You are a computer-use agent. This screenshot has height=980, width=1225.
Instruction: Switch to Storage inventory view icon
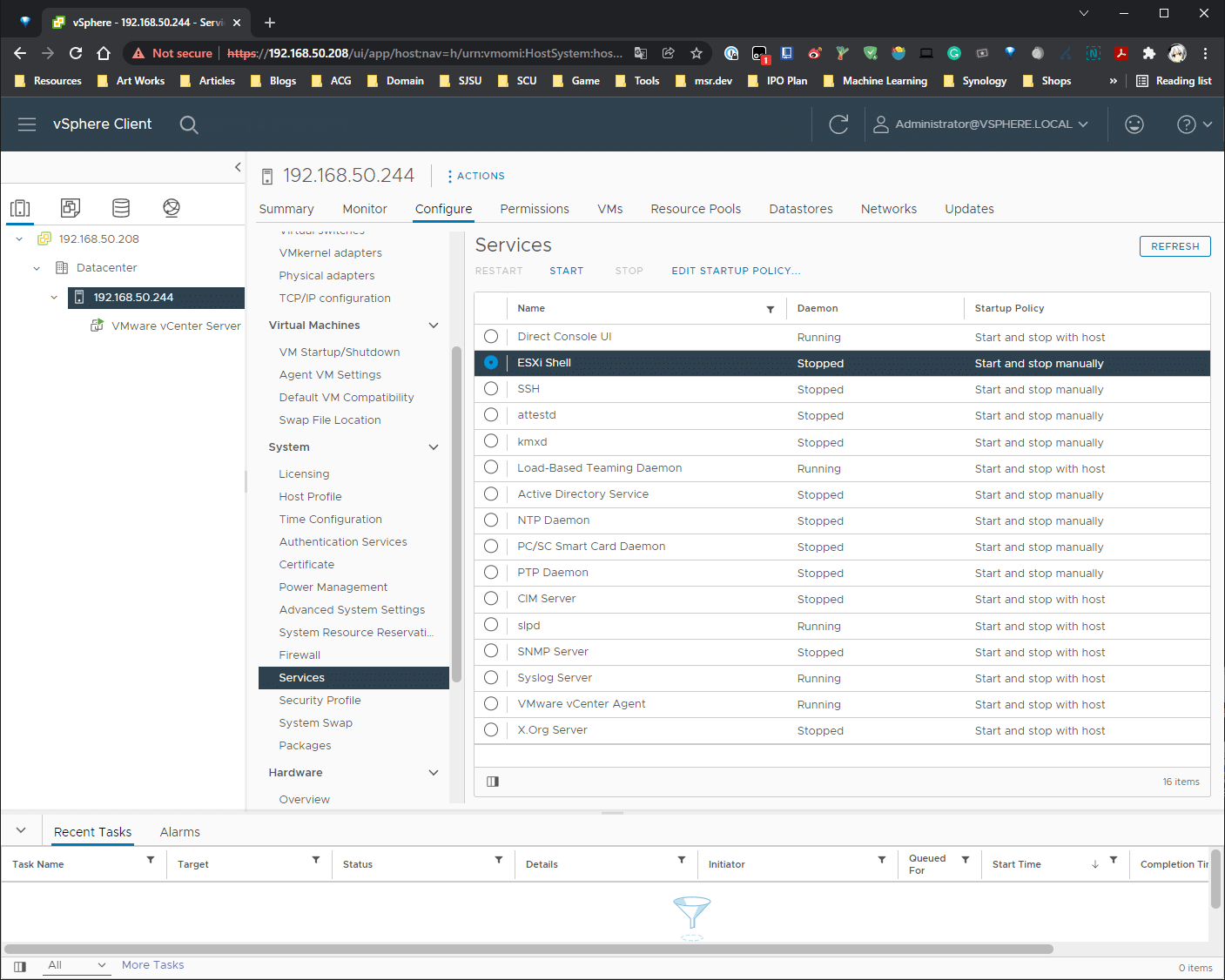tap(121, 208)
